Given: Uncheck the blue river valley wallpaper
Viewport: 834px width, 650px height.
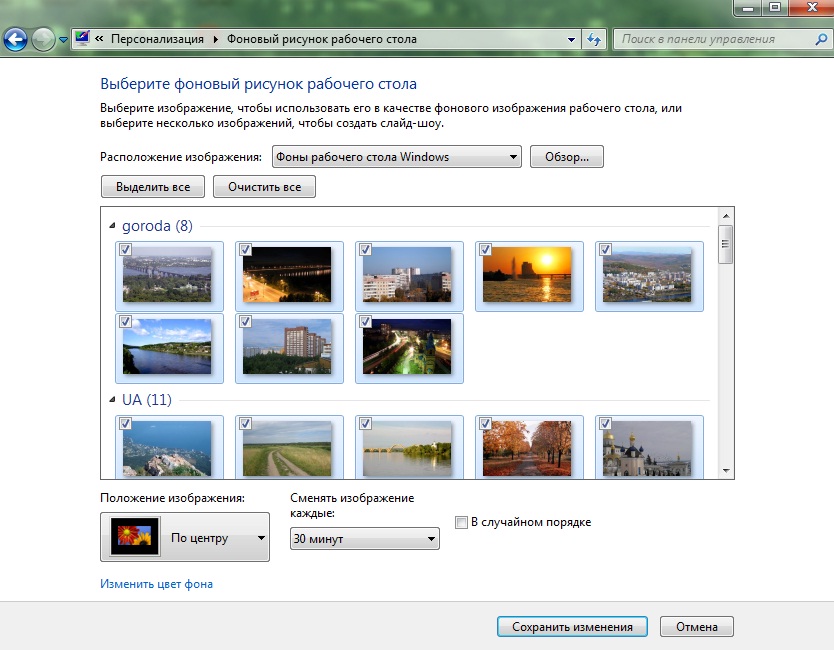Looking at the screenshot, I should [126, 322].
